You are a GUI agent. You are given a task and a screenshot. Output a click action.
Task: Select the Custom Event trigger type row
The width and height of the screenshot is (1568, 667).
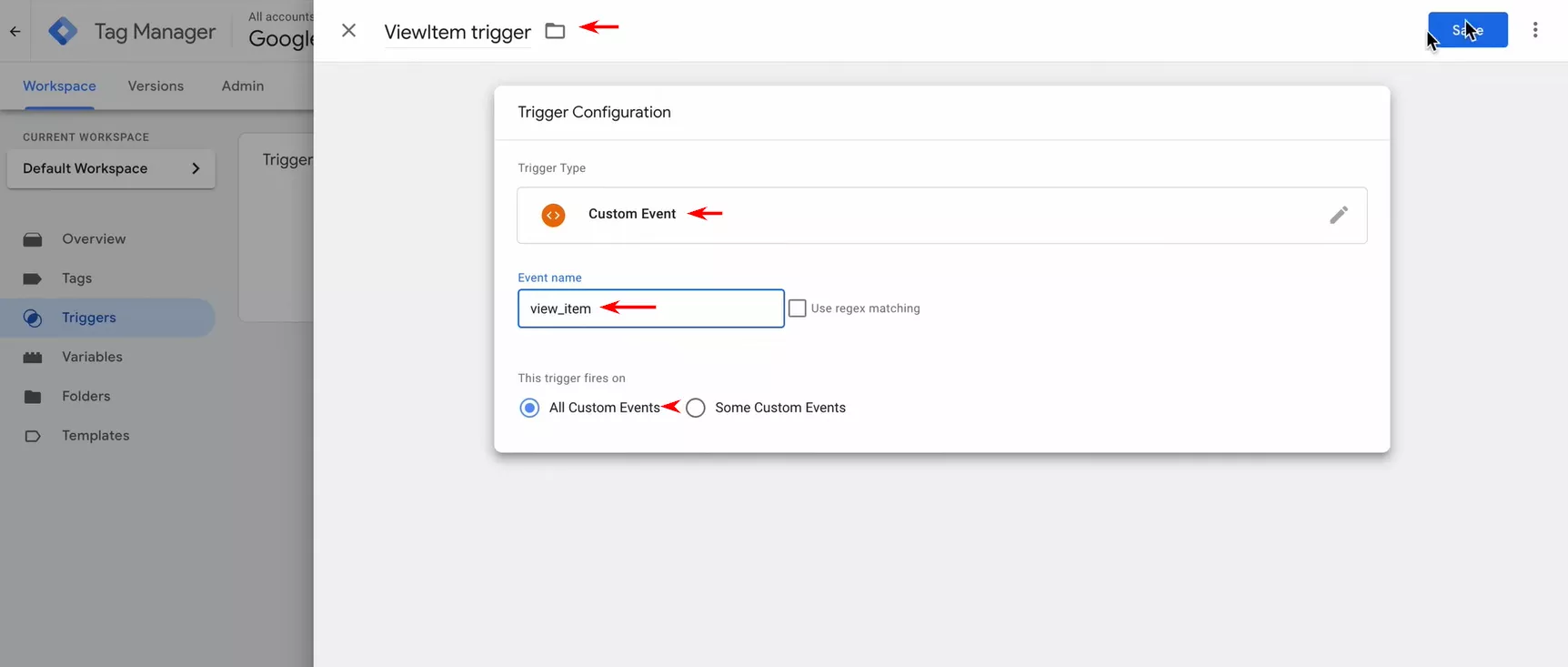pyautogui.click(x=941, y=215)
